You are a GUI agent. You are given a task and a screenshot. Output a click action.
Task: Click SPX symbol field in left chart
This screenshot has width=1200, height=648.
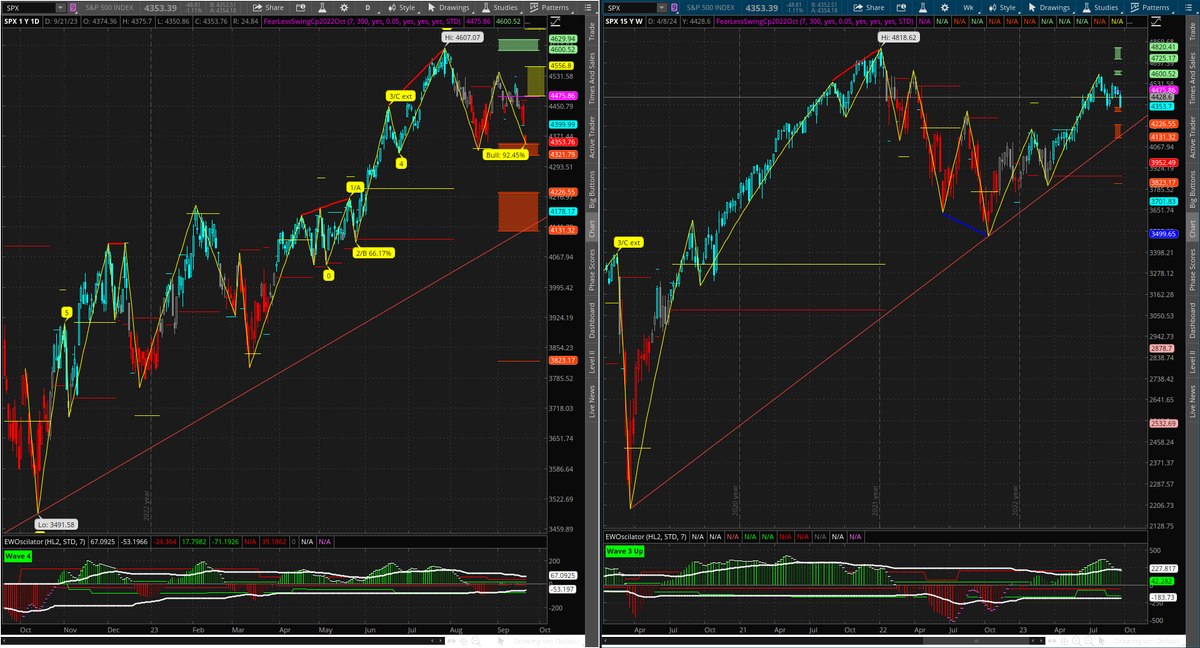[27, 7]
